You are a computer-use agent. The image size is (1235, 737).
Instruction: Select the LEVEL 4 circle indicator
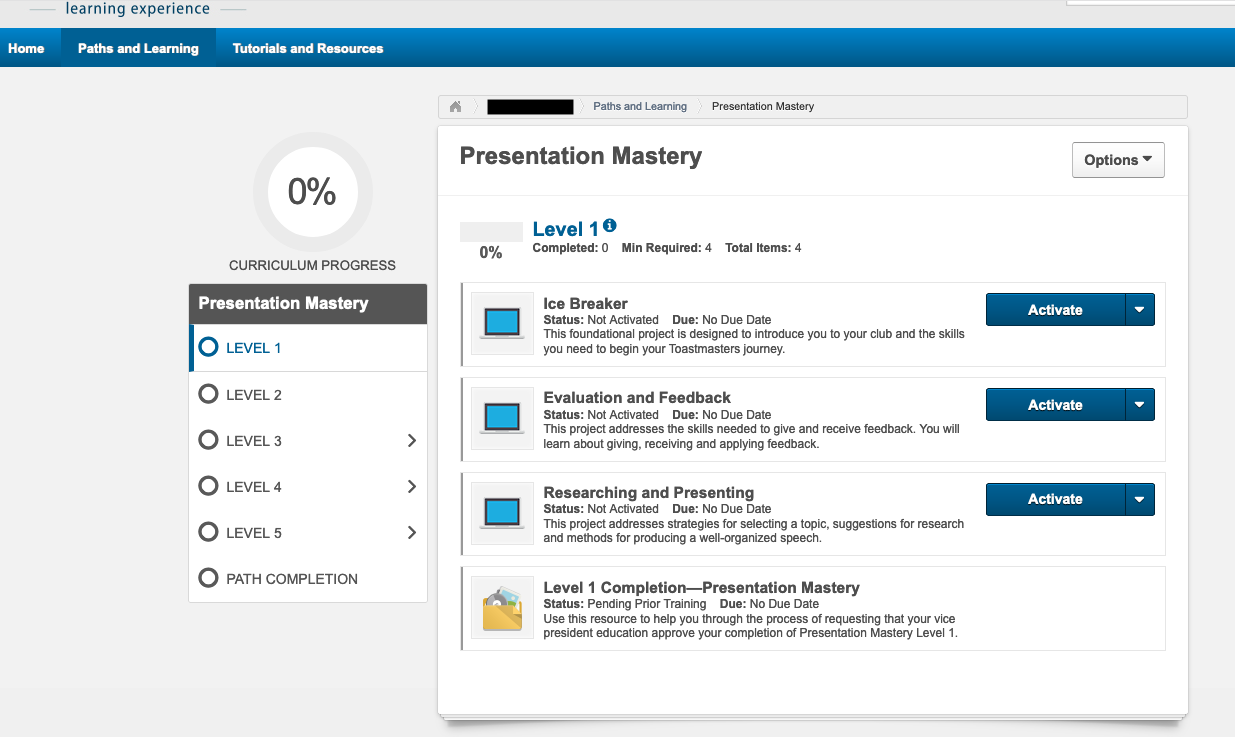point(208,486)
